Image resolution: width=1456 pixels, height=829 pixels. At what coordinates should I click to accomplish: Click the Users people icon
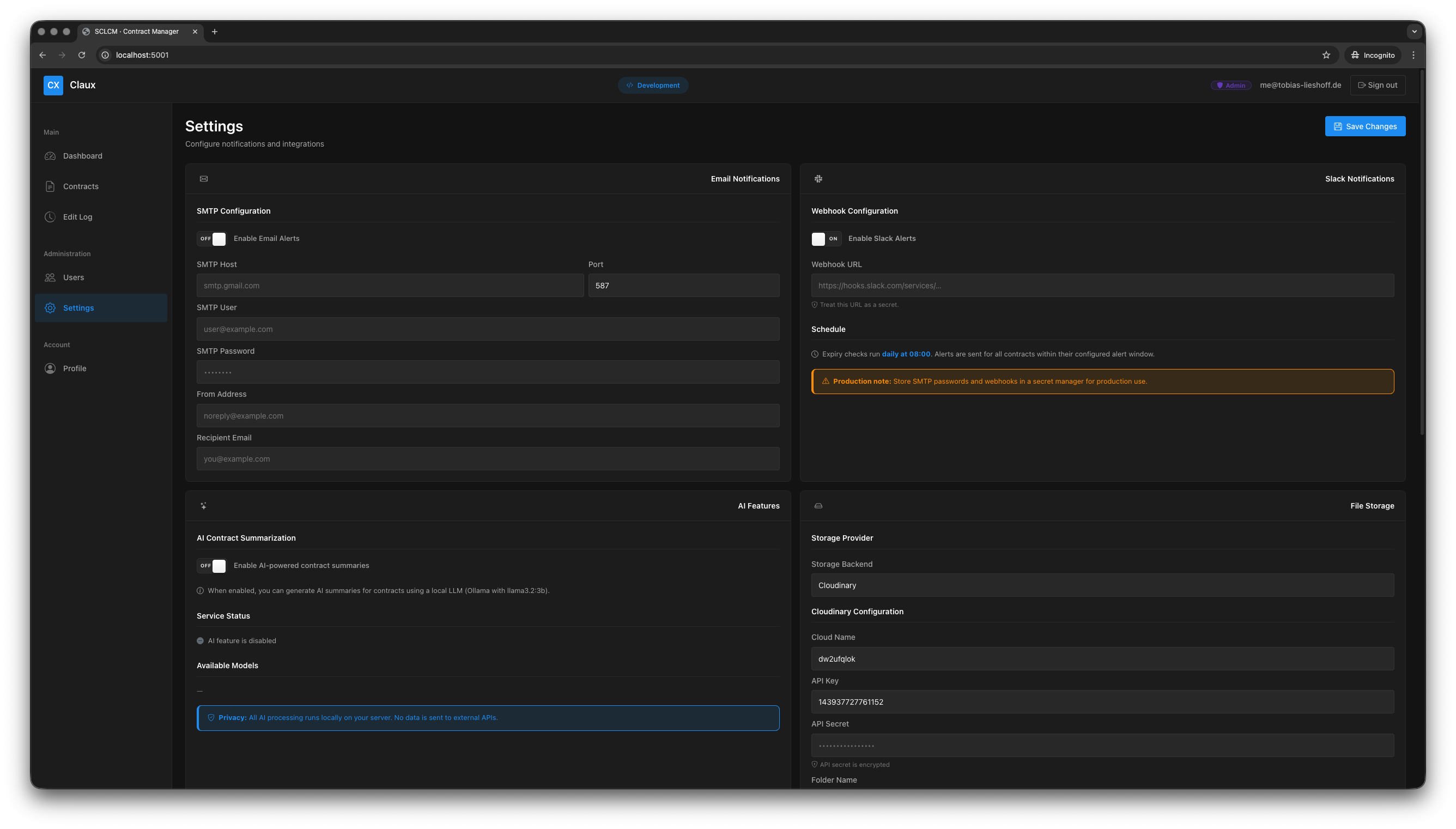(x=50, y=277)
